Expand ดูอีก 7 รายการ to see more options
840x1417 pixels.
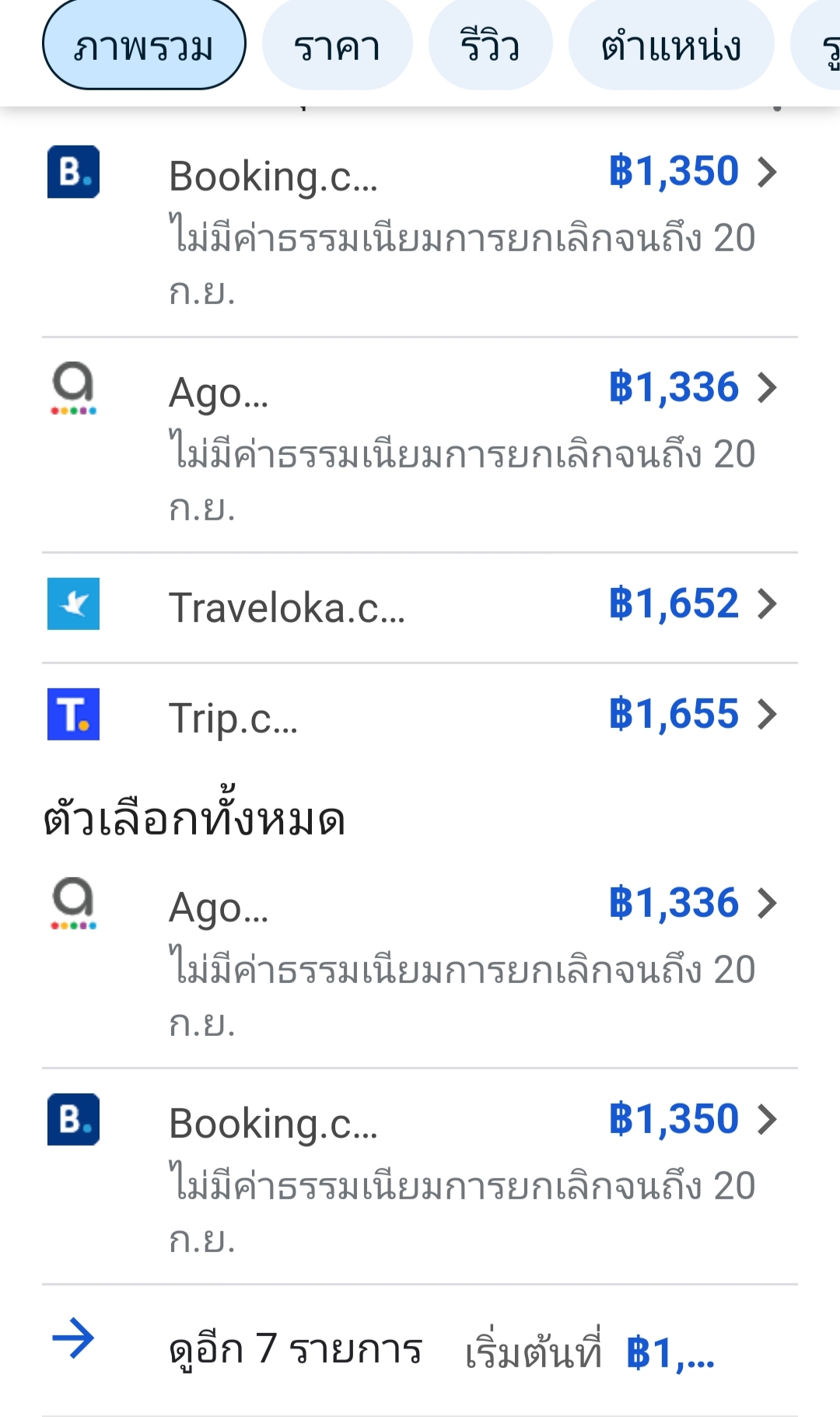click(x=296, y=1349)
